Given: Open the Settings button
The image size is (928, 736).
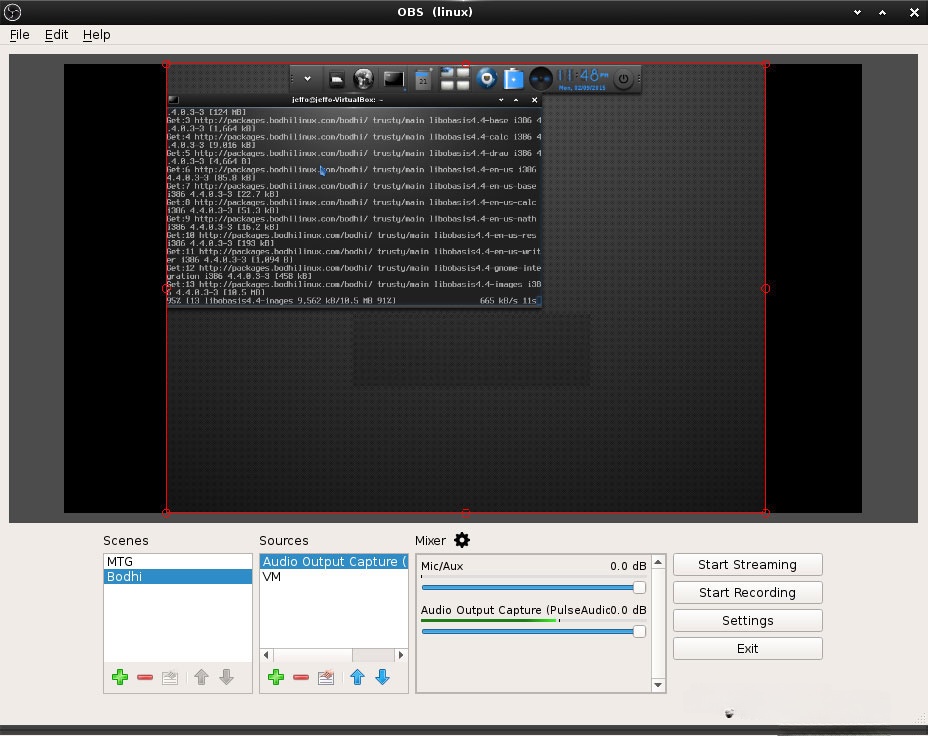Looking at the screenshot, I should click(747, 621).
